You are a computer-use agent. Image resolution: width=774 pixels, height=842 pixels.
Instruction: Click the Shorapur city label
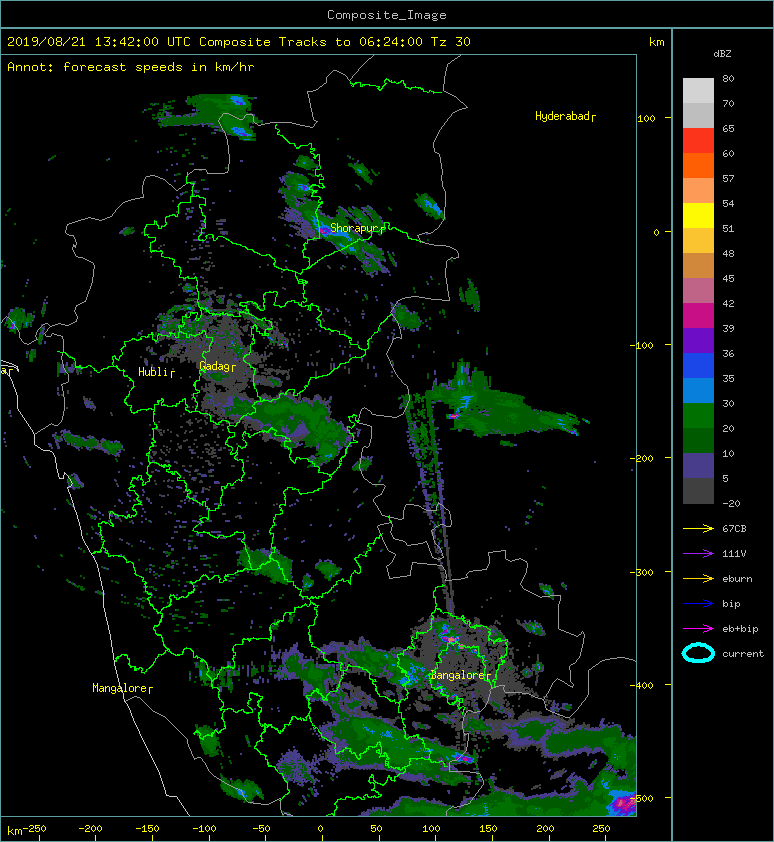(357, 228)
